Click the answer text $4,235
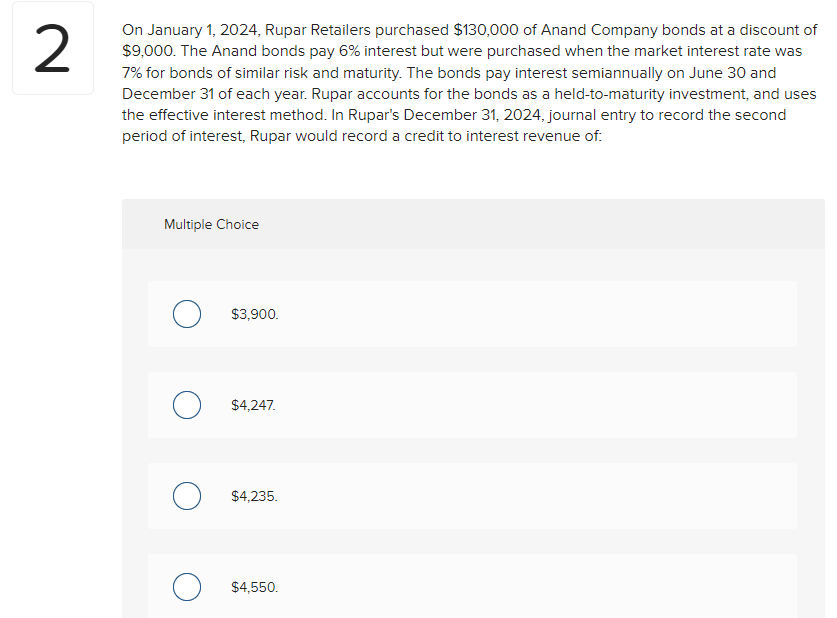 (253, 496)
